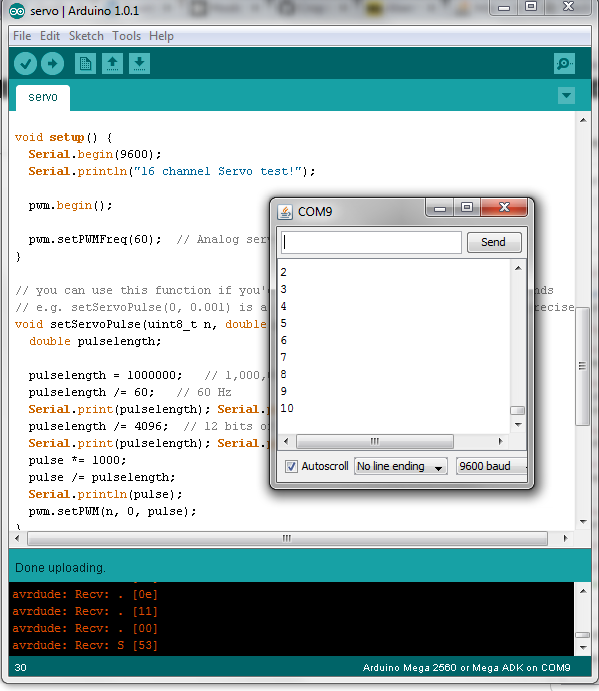Open the 9600 baud dropdown

[491, 466]
